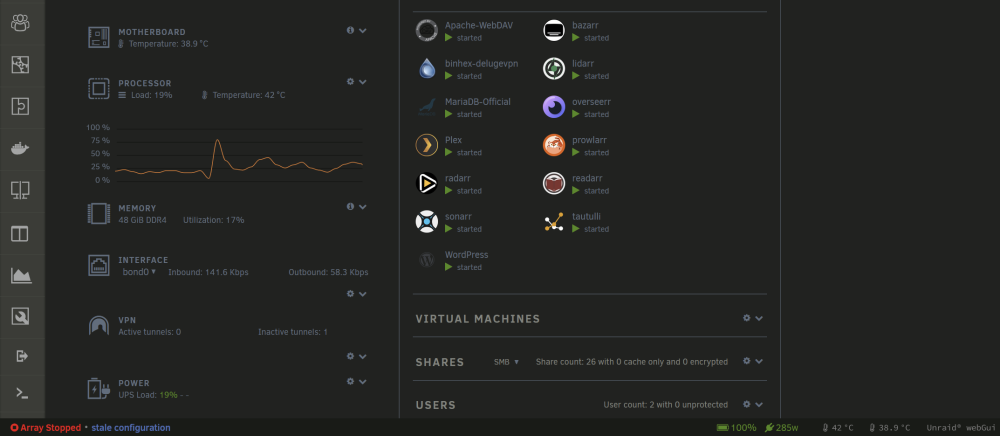The height and width of the screenshot is (436, 1000).
Task: Collapse the Processor section chevron
Action: [x=363, y=82]
